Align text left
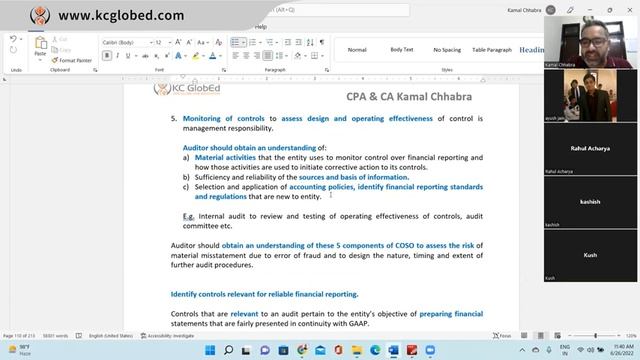 [x=236, y=56]
